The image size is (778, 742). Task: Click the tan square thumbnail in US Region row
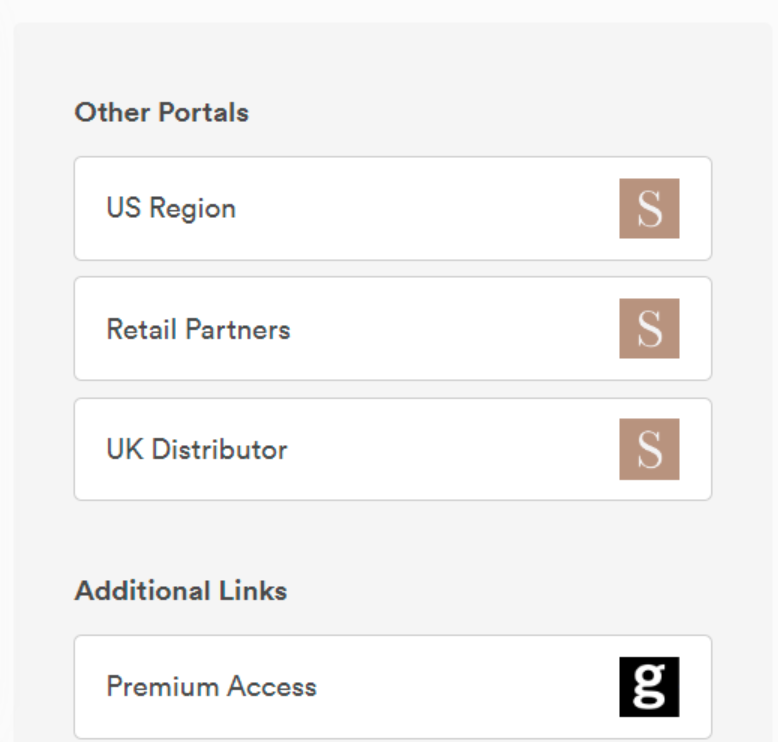[x=649, y=208]
